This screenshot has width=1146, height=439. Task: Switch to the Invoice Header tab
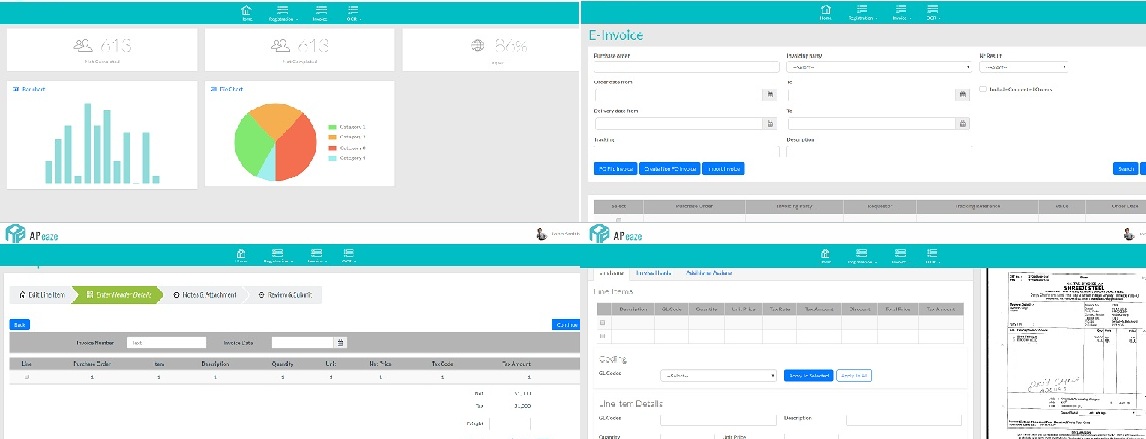653,273
